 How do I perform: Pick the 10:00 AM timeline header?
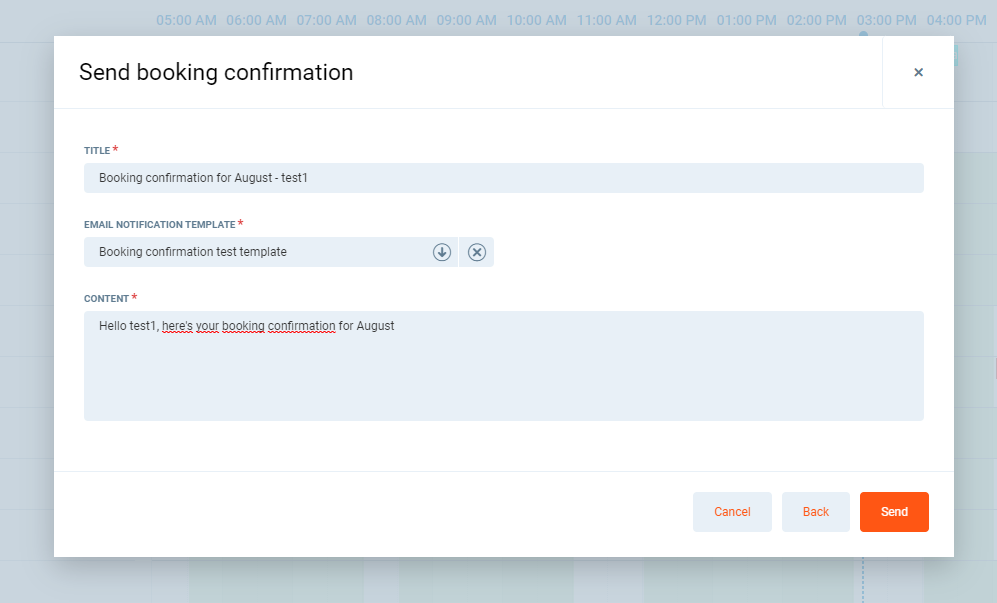click(537, 20)
